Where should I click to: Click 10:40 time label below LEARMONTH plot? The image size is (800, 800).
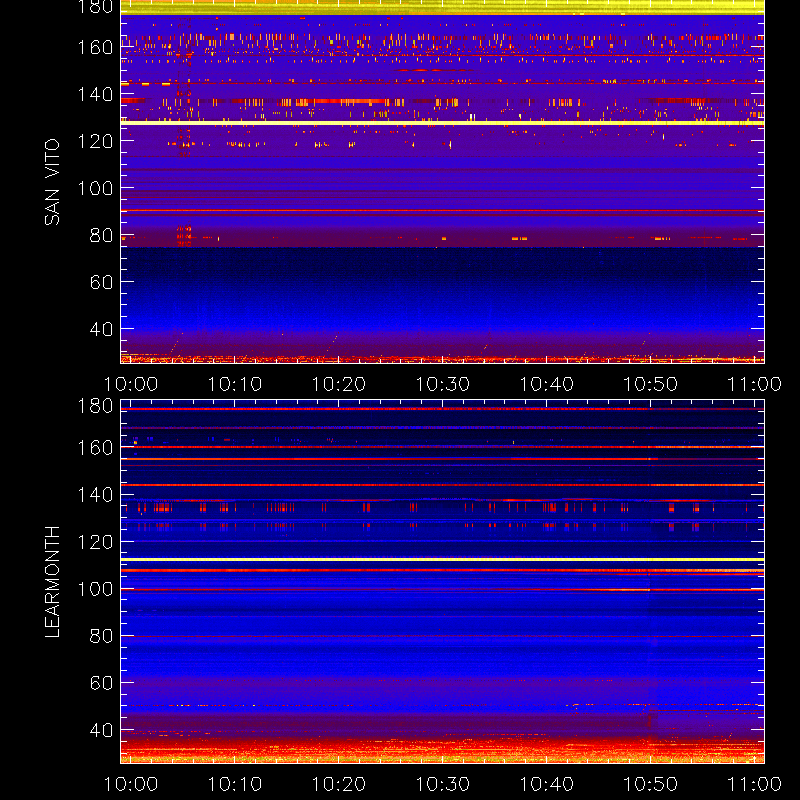pos(546,784)
